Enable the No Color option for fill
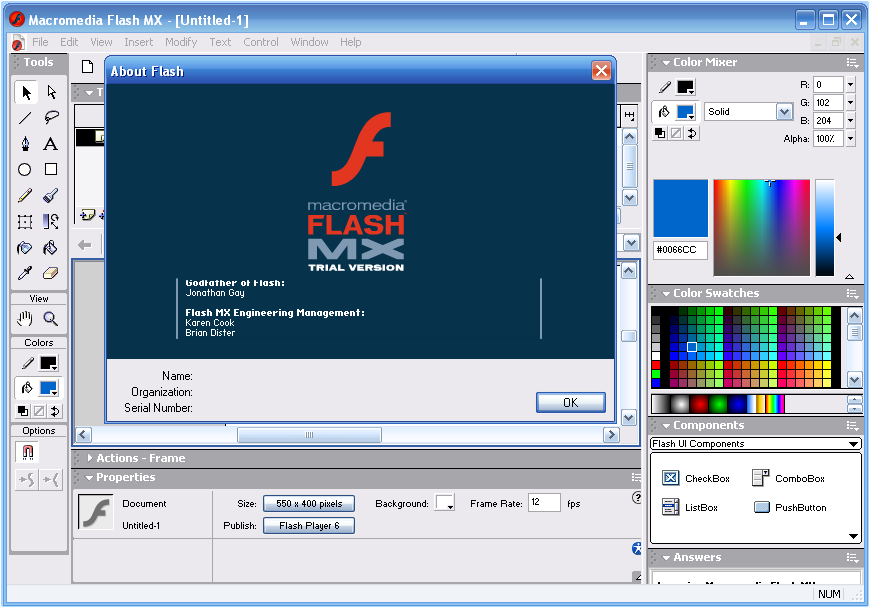The height and width of the screenshot is (608, 870). pos(38,410)
